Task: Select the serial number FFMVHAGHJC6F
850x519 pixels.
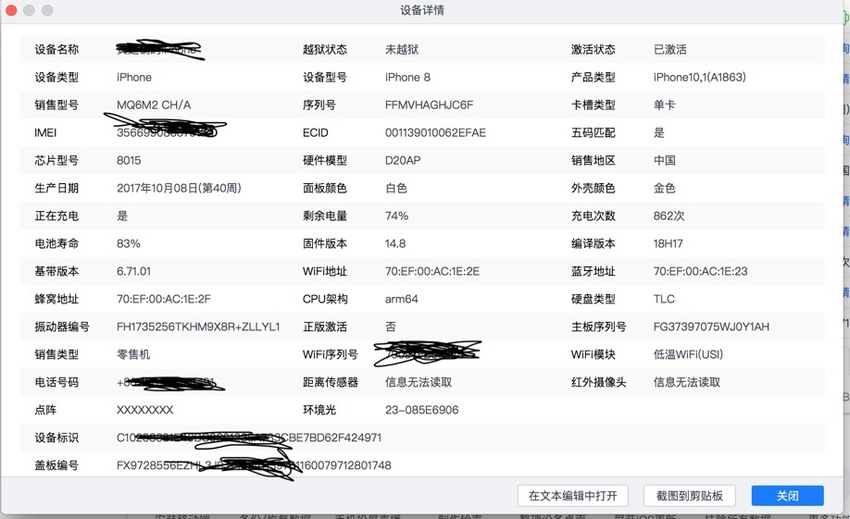Action: click(x=429, y=105)
